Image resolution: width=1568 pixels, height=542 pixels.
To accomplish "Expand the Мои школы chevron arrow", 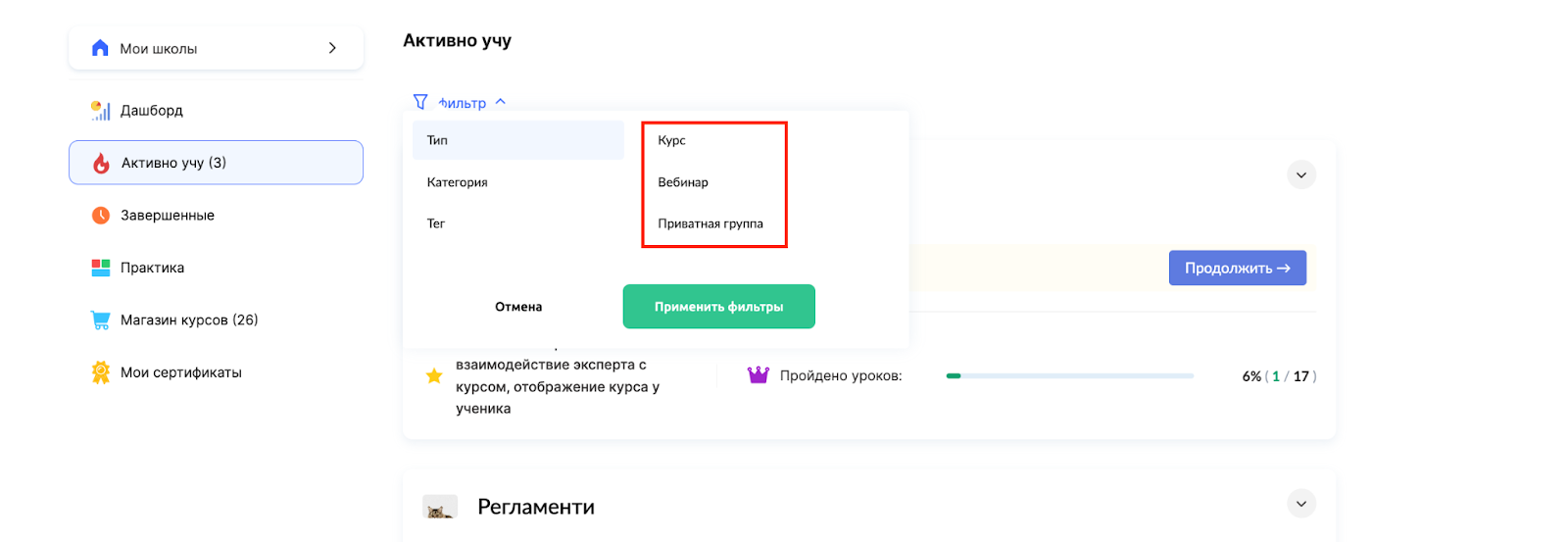I will 332,48.
